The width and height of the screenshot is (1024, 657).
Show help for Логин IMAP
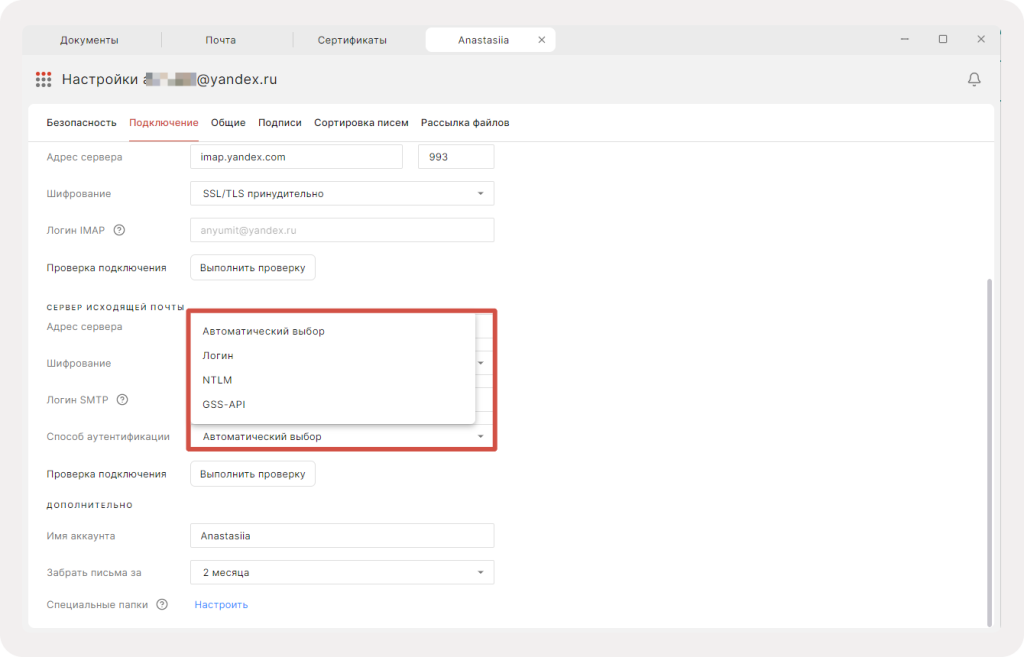[119, 230]
